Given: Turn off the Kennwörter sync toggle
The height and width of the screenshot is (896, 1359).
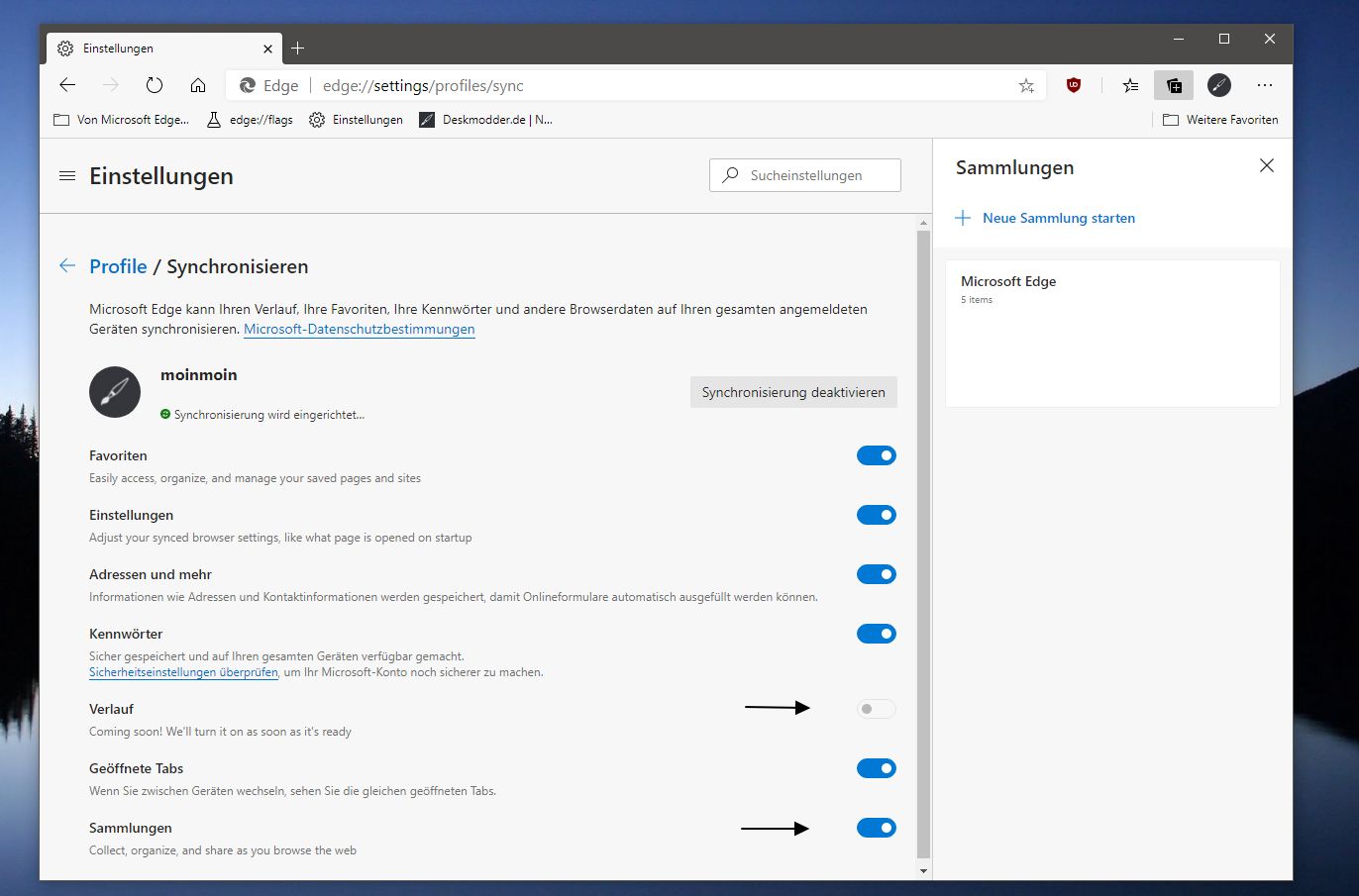Looking at the screenshot, I should pos(877,634).
